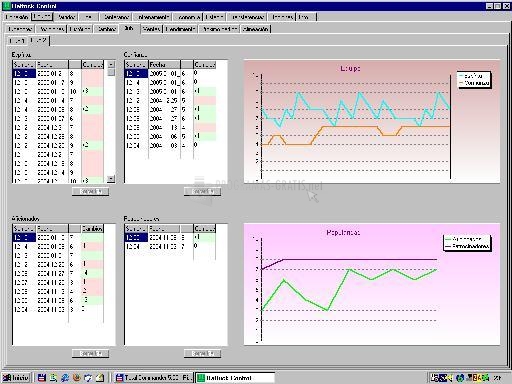The image size is (512, 384).
Task: Select the highlighted Club tab in second row
Action: click(129, 29)
